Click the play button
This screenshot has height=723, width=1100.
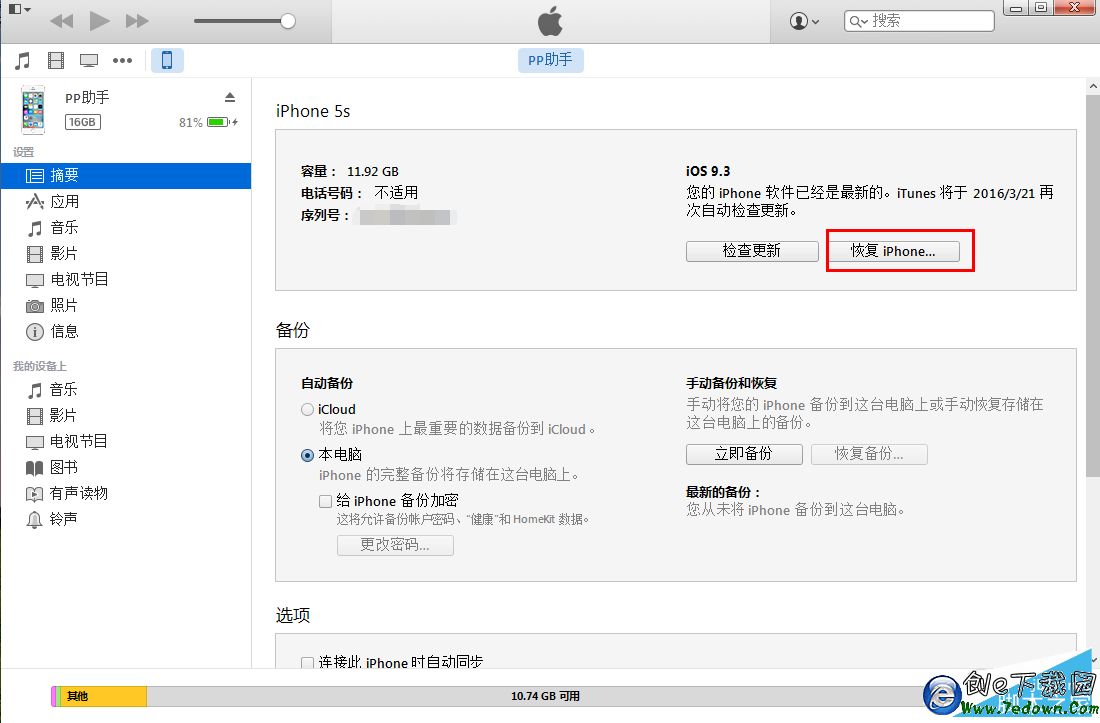pos(99,21)
